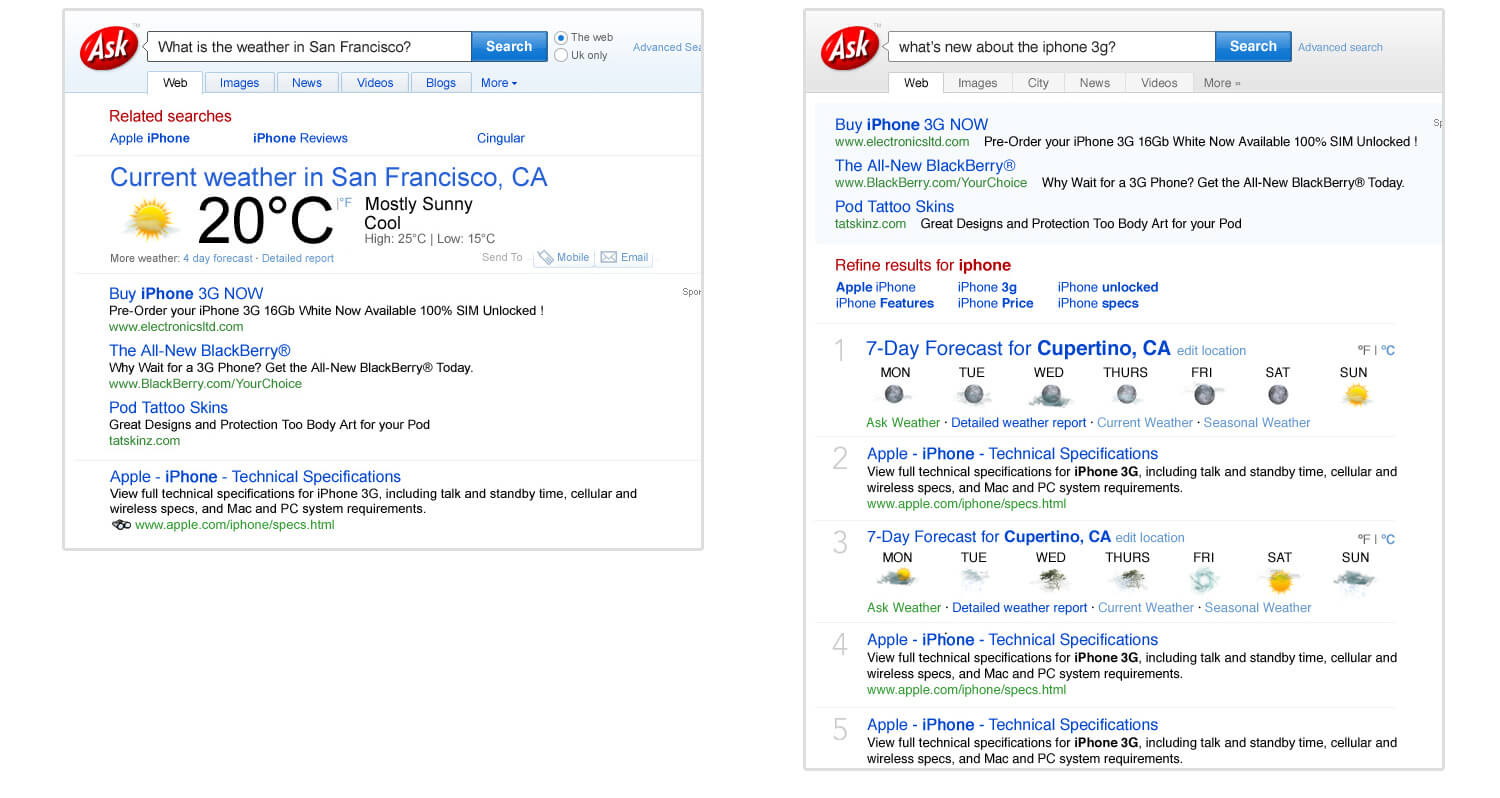Click 'edit location' in result 3 forecast
Viewport: 1500px width, 798px height.
point(1150,538)
